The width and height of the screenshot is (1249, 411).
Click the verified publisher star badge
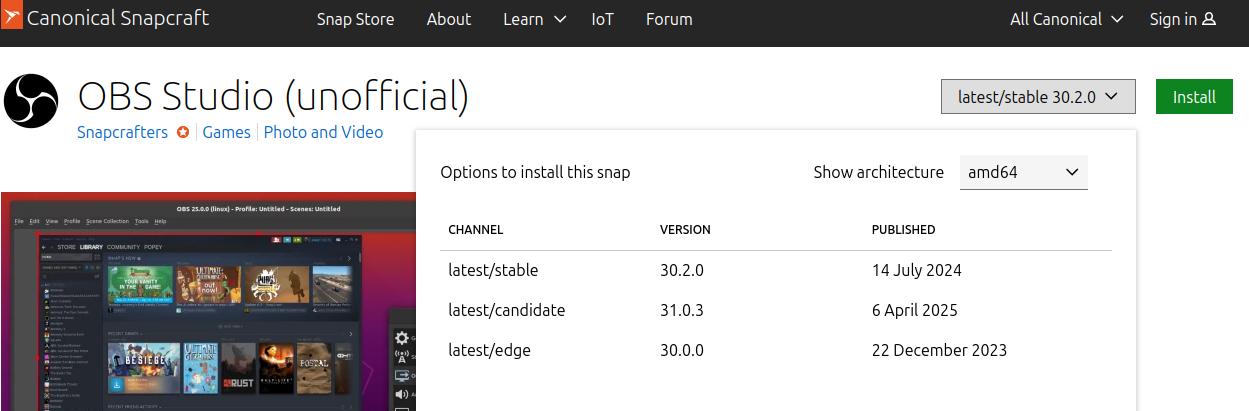pyautogui.click(x=183, y=132)
